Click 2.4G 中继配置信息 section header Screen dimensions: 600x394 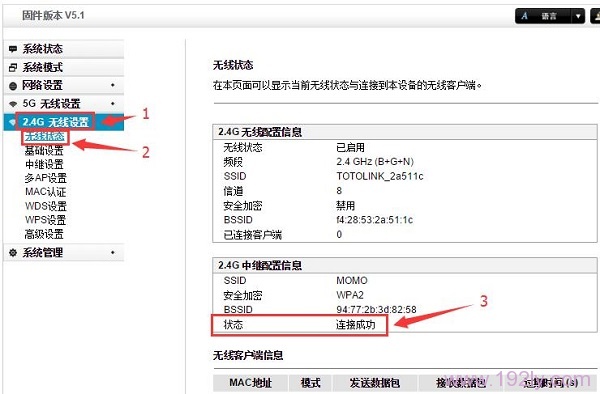260,265
